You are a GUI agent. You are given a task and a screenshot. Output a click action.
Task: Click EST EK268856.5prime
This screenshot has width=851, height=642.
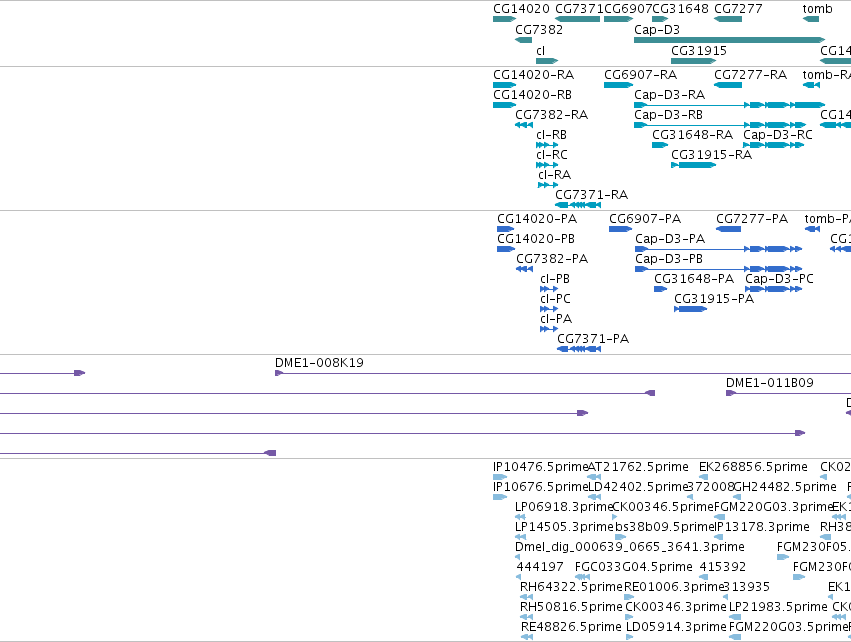tap(753, 467)
